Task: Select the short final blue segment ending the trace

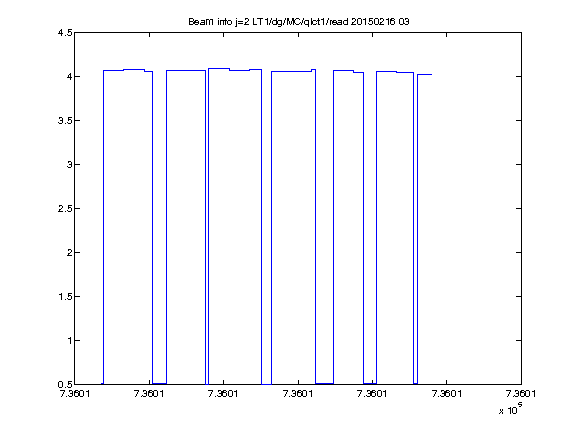Action: pos(424,75)
